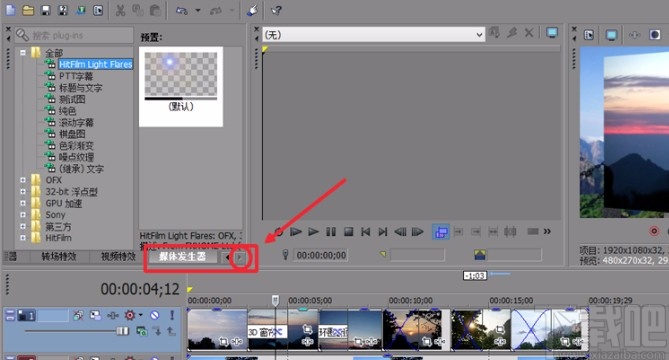Toggle the highlighted blue trimmer mode button
Viewport: 669px width, 360px height.
click(x=441, y=232)
